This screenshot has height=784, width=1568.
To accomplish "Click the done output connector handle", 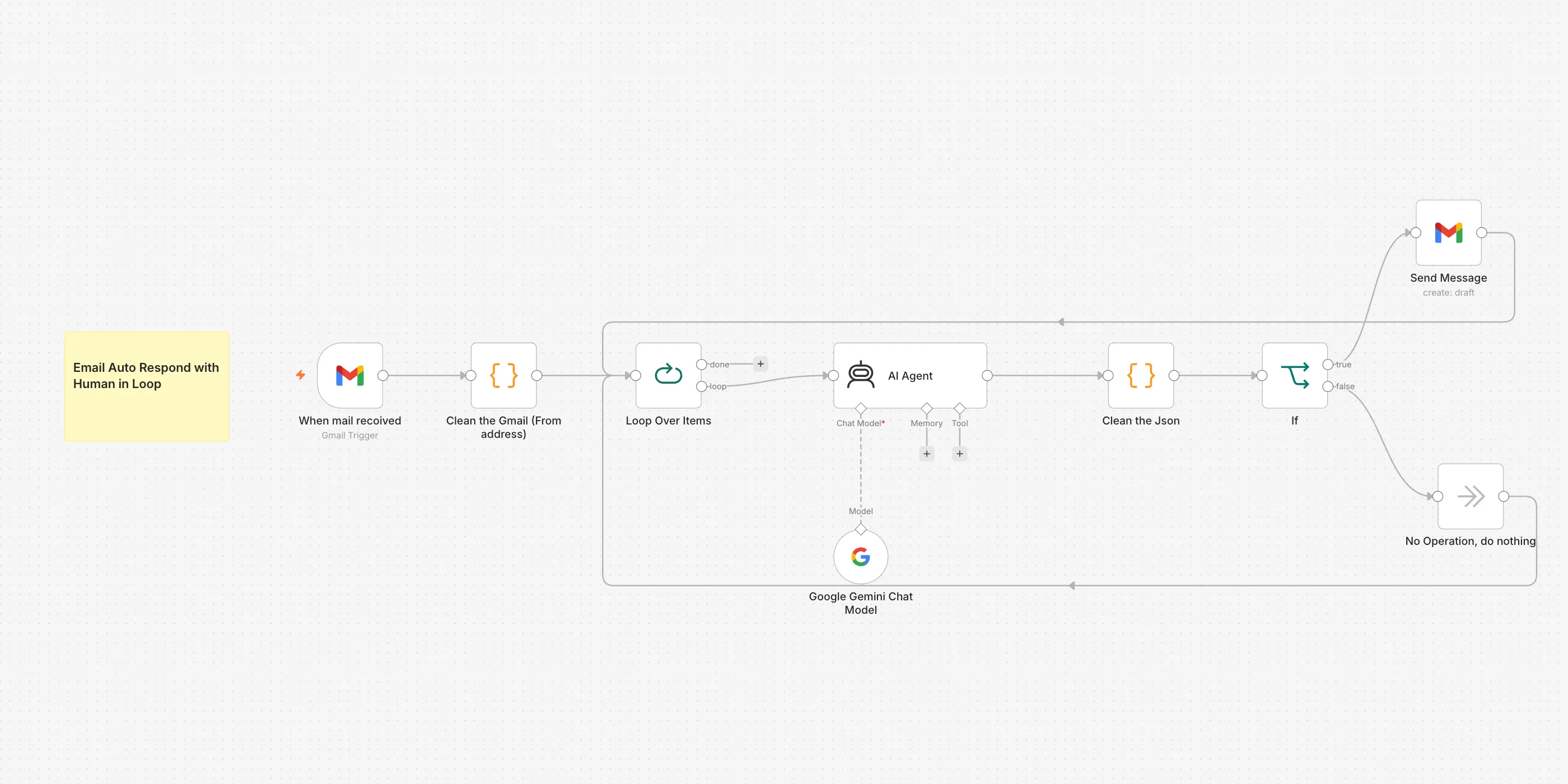I will (701, 365).
